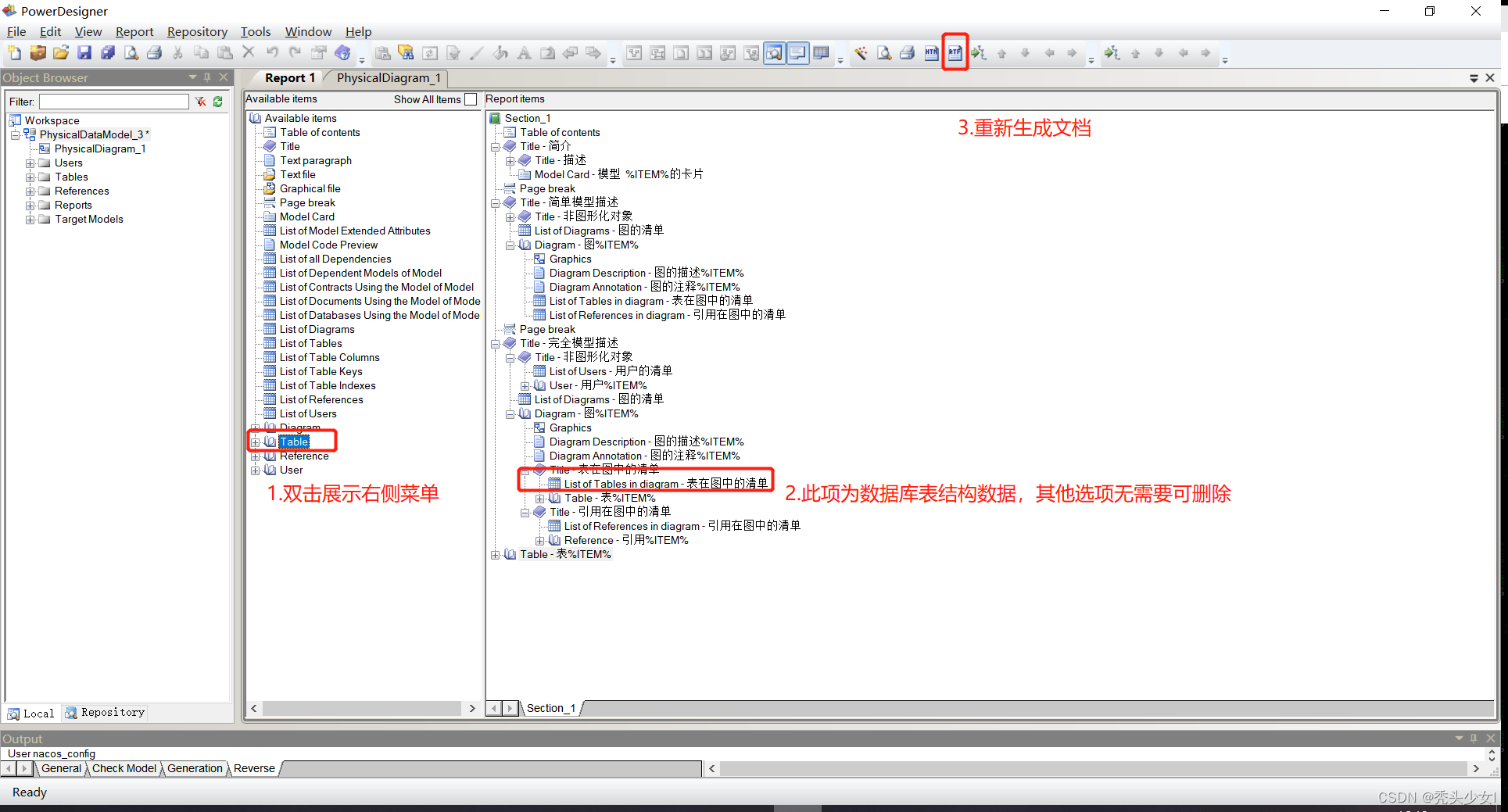This screenshot has width=1508, height=812.
Task: Click the Output panel horizontal scrollbar
Action: pyautogui.click(x=1094, y=769)
